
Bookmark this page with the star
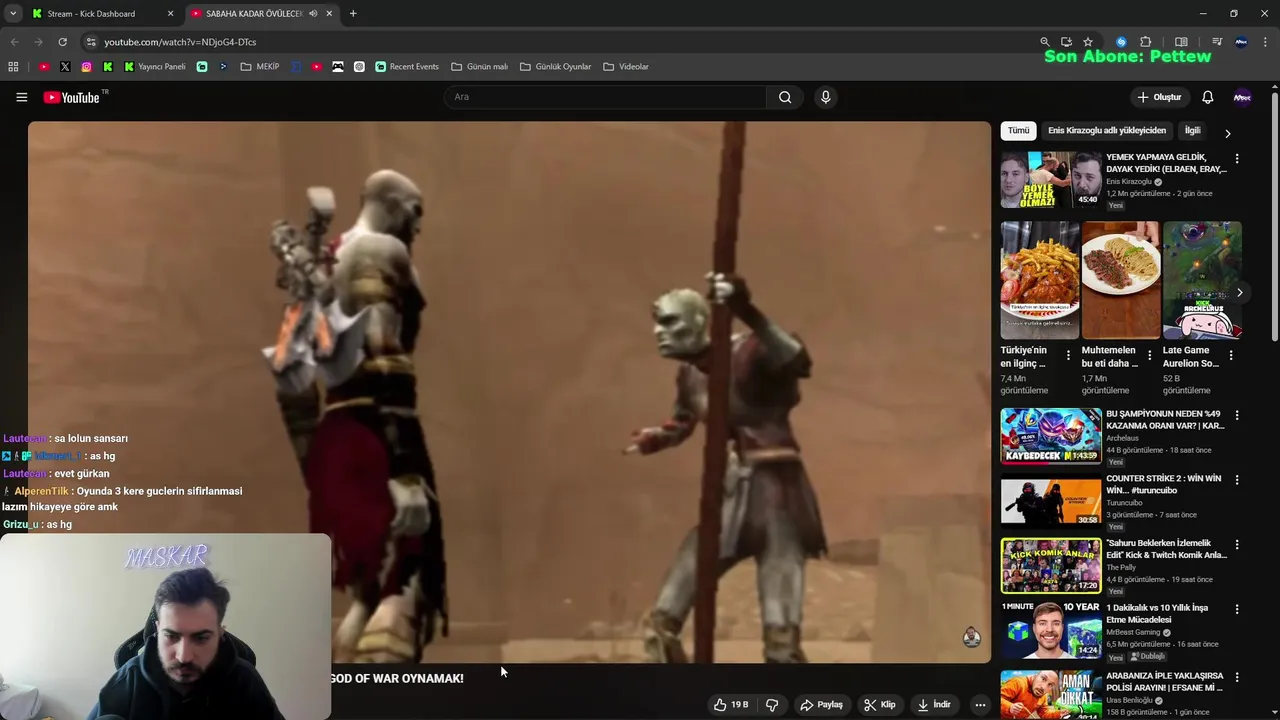pos(1088,42)
